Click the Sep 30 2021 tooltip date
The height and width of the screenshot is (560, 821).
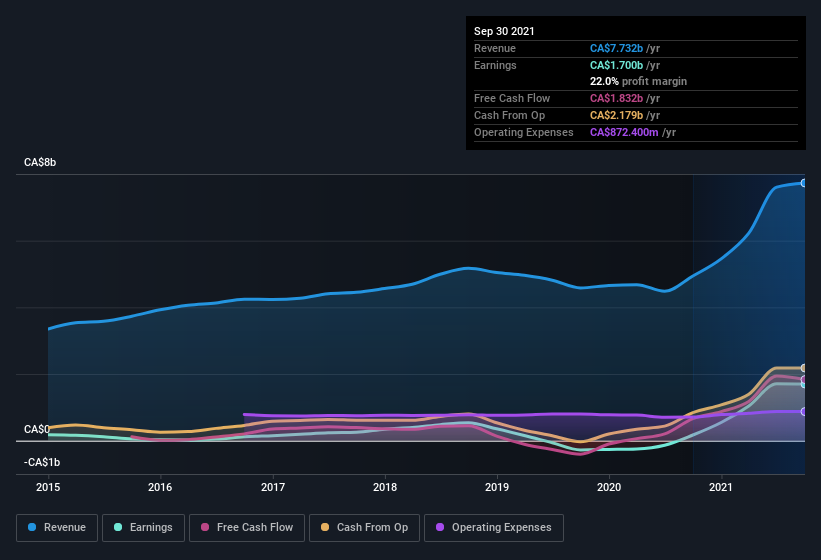pyautogui.click(x=504, y=31)
